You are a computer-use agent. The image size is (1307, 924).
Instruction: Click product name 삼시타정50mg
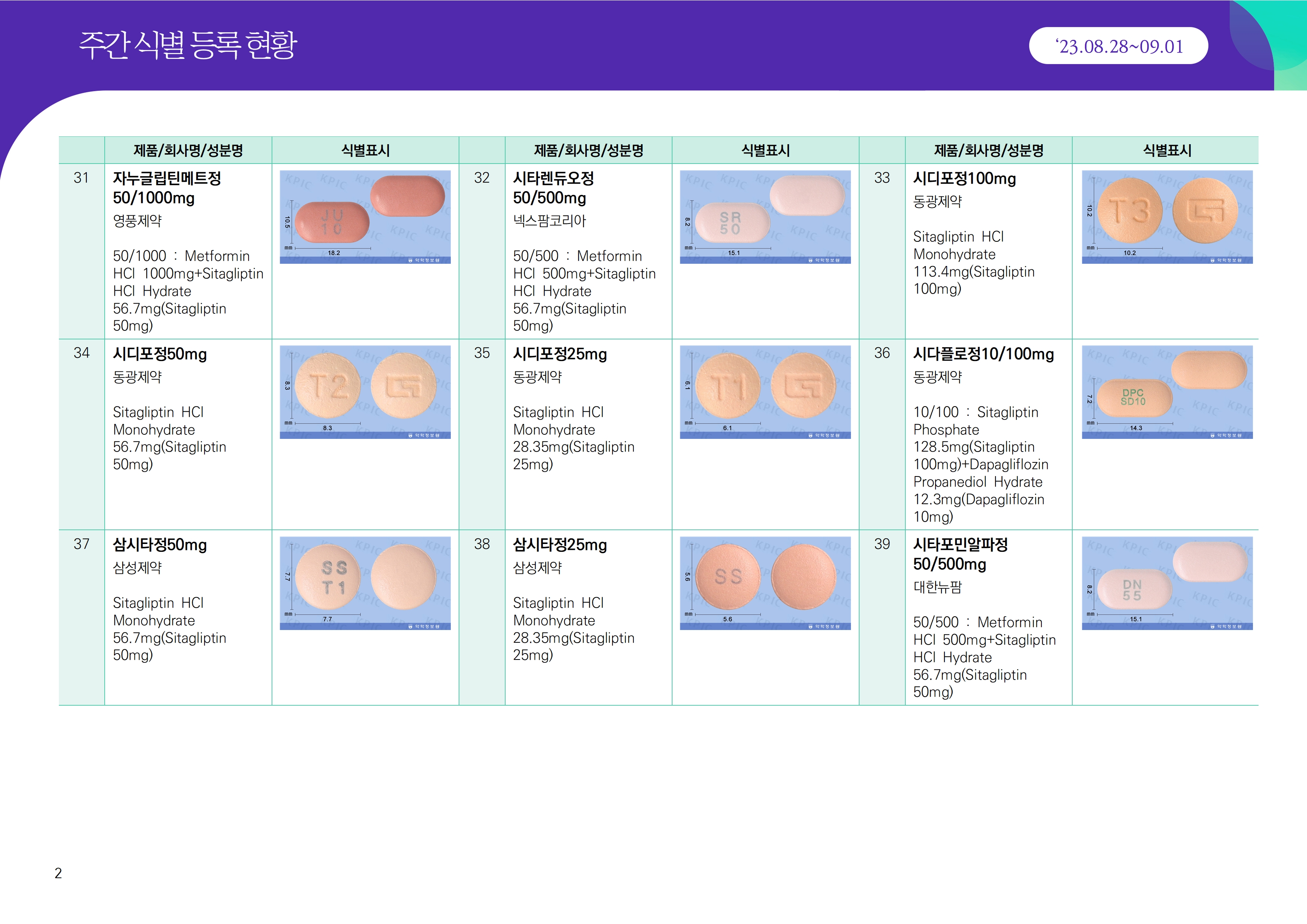pyautogui.click(x=159, y=545)
